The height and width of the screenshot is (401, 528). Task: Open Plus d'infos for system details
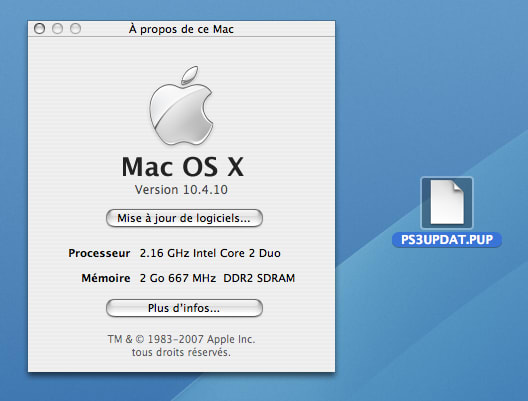[184, 308]
